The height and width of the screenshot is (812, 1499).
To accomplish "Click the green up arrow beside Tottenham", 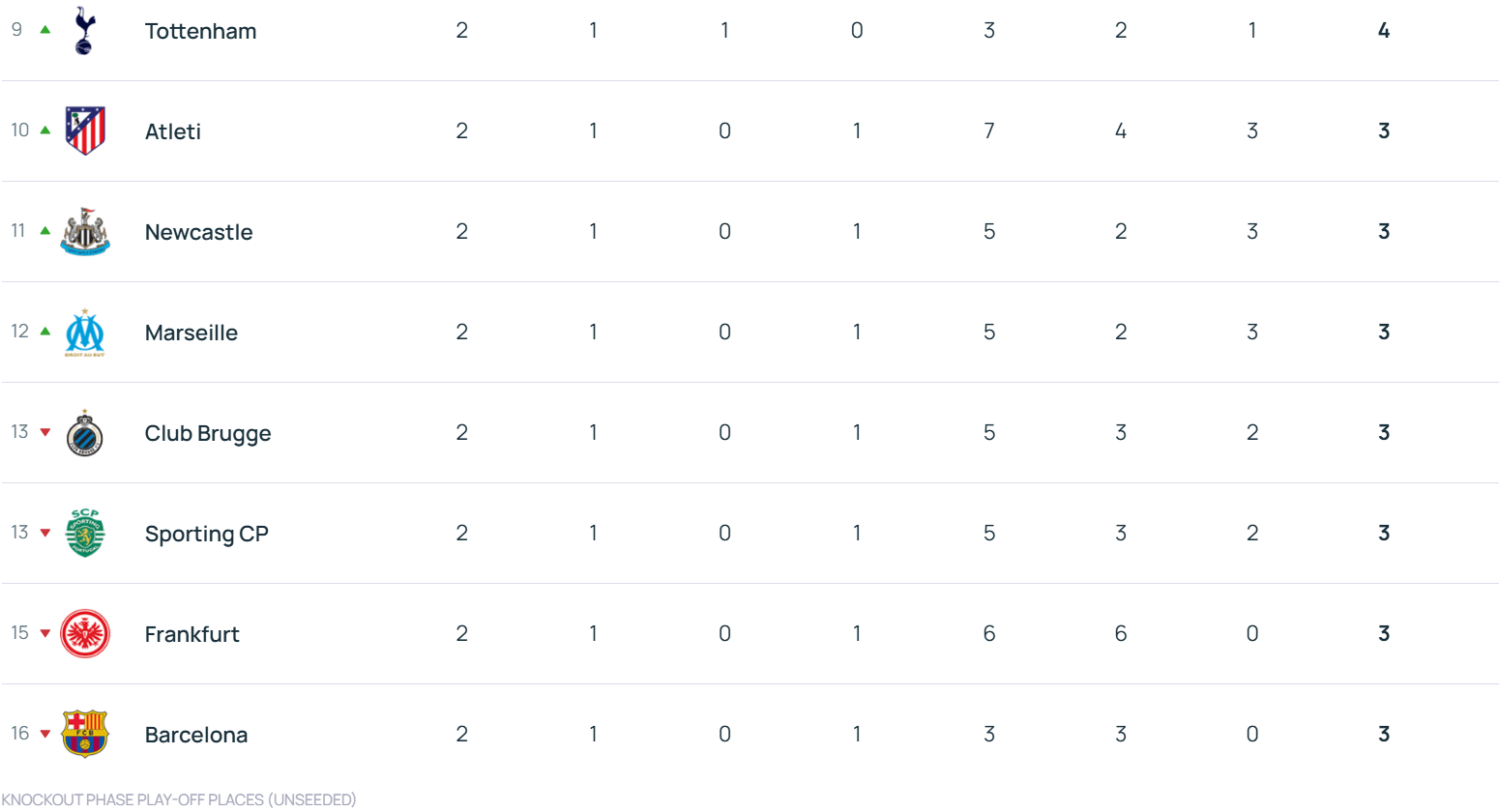I will [45, 30].
